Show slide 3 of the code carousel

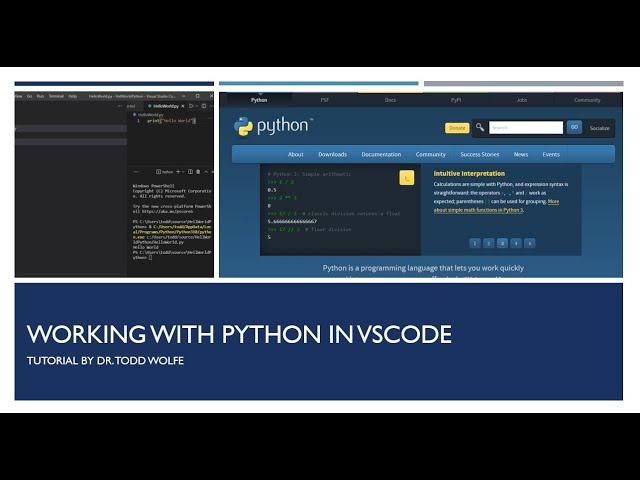[x=502, y=243]
